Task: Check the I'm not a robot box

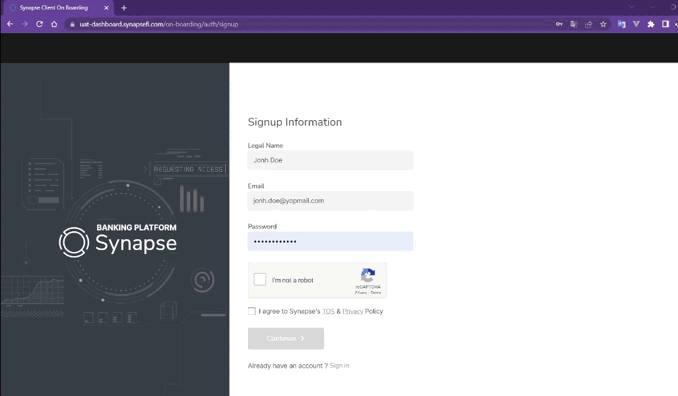Action: click(260, 279)
